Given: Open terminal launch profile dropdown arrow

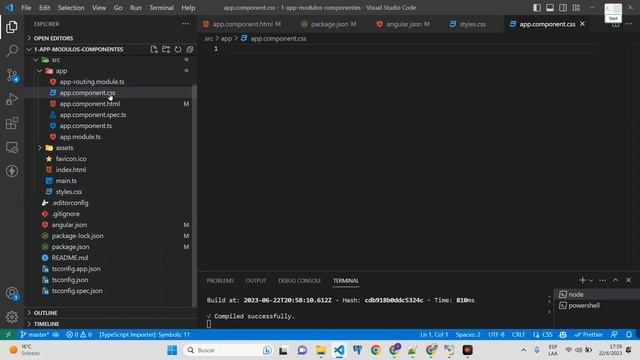Looking at the screenshot, I should (591, 280).
